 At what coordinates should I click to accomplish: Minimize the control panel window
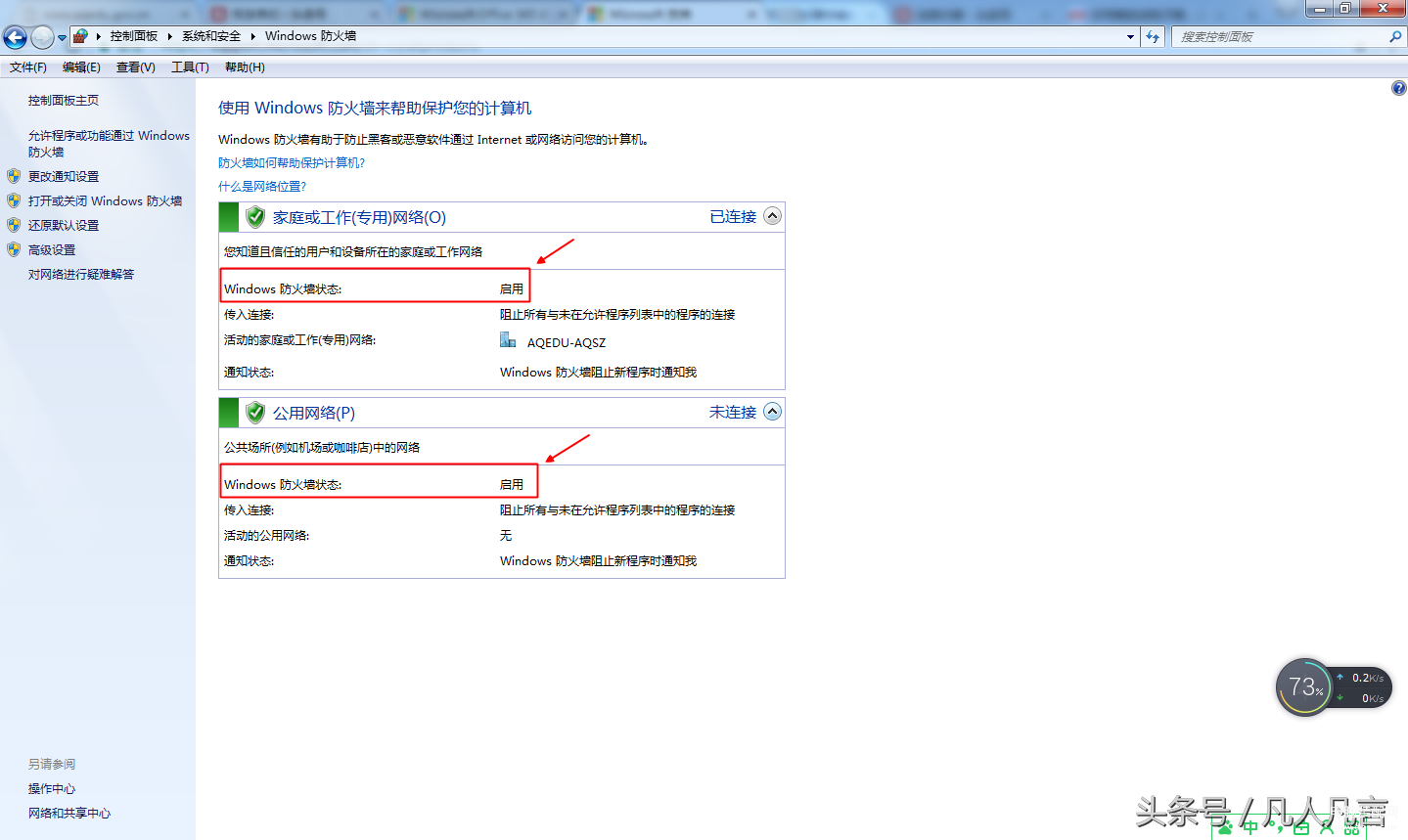[1320, 8]
